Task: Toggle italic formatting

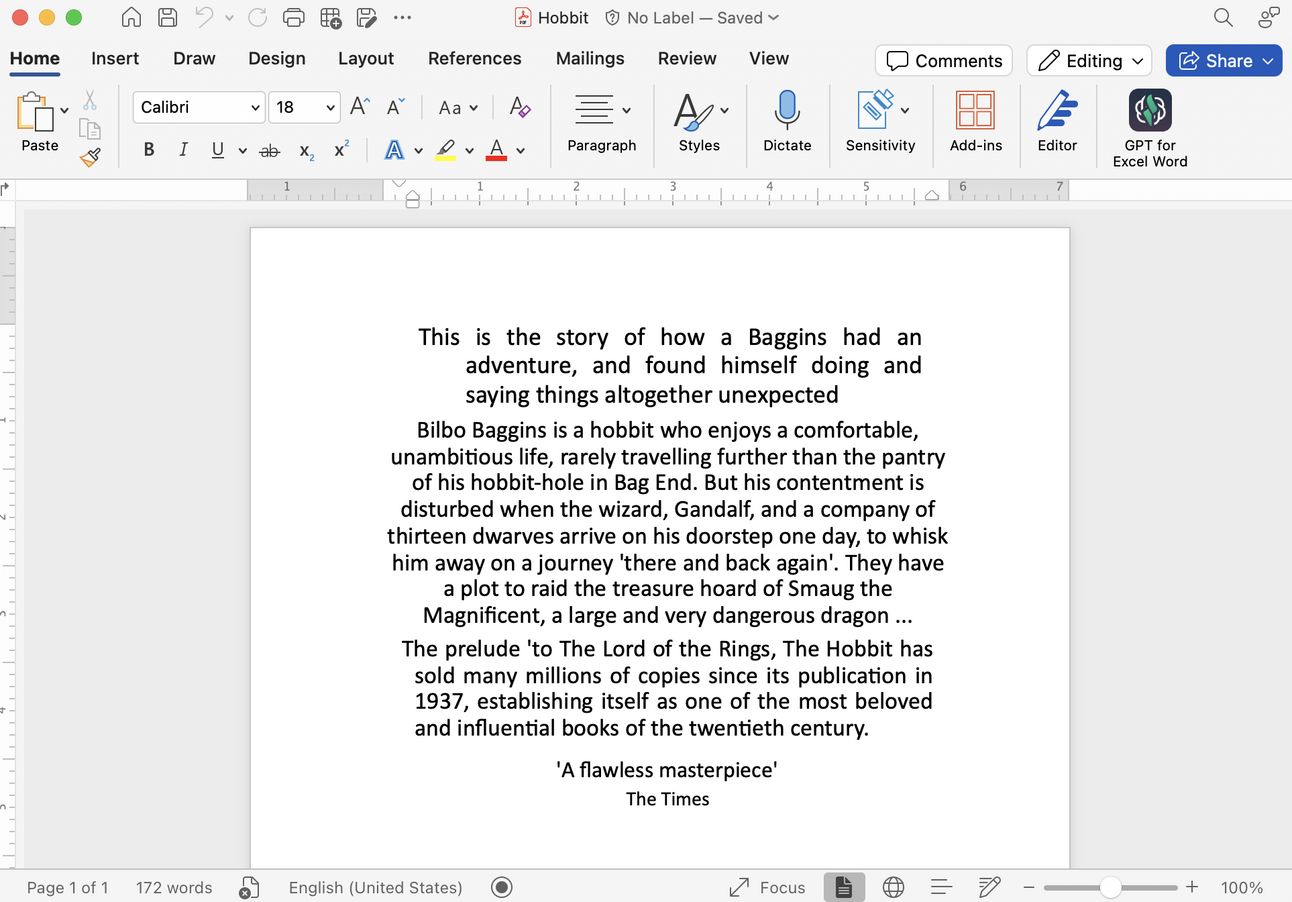Action: click(183, 150)
